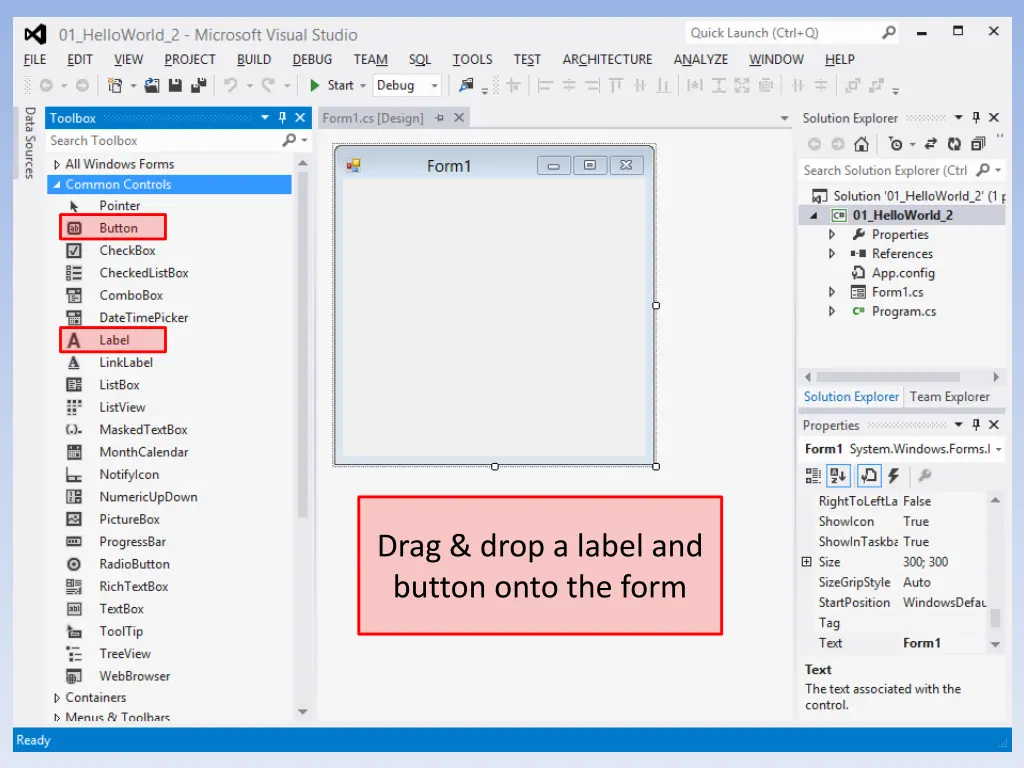This screenshot has height=768, width=1024.
Task: Select 01_HelloWorld_2 project node
Action: [903, 215]
